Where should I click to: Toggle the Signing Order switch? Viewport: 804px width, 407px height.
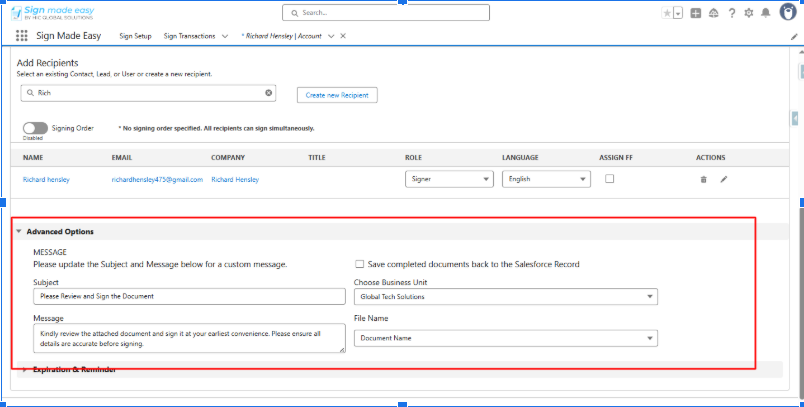click(35, 128)
